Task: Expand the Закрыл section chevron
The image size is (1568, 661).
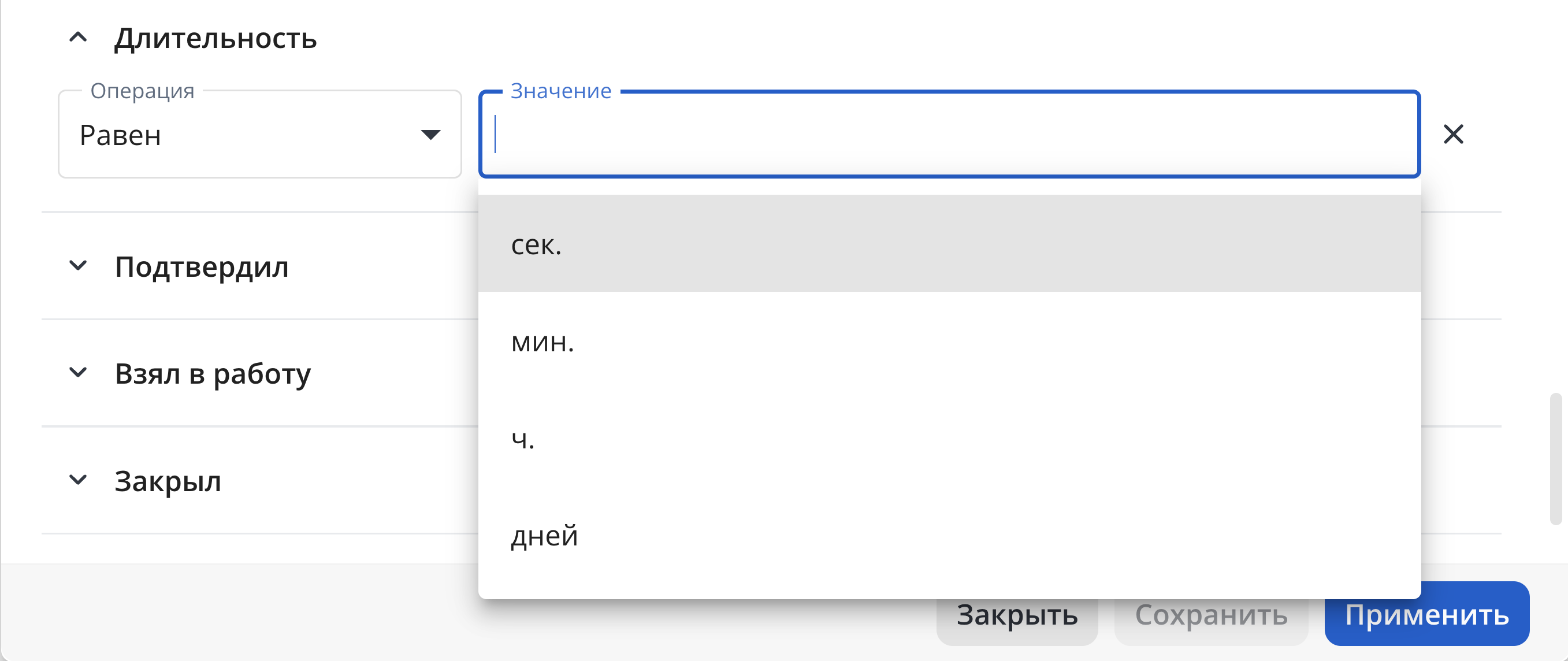Action: pyautogui.click(x=78, y=480)
